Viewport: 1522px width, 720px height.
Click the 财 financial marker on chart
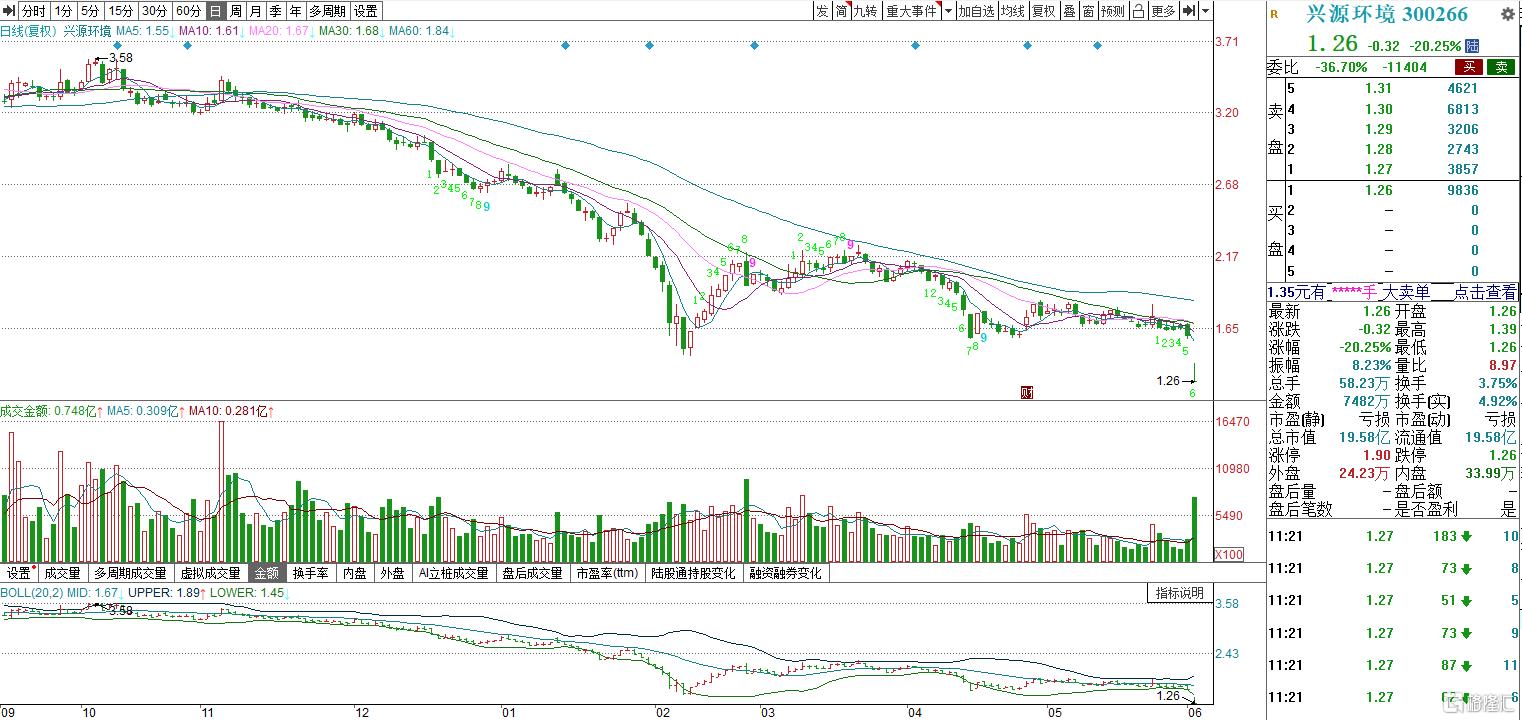(x=1025, y=392)
